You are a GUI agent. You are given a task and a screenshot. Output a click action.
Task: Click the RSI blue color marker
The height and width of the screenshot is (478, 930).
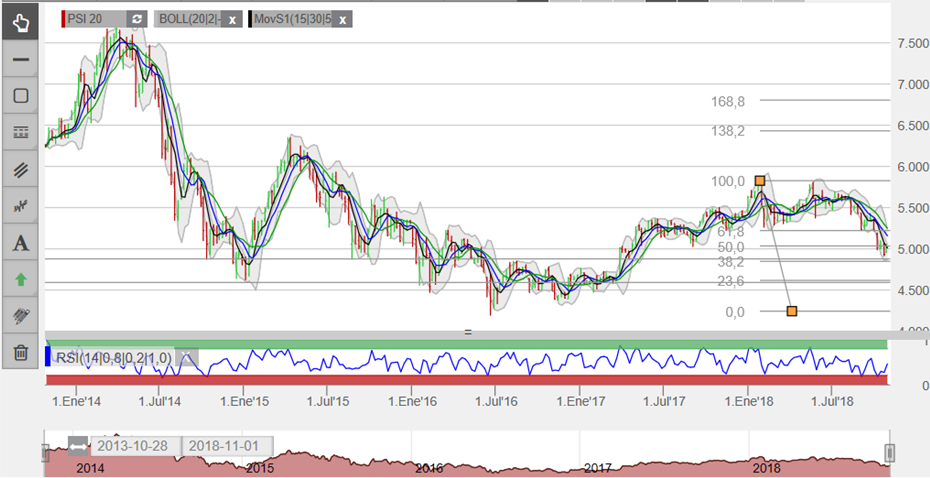click(x=48, y=356)
